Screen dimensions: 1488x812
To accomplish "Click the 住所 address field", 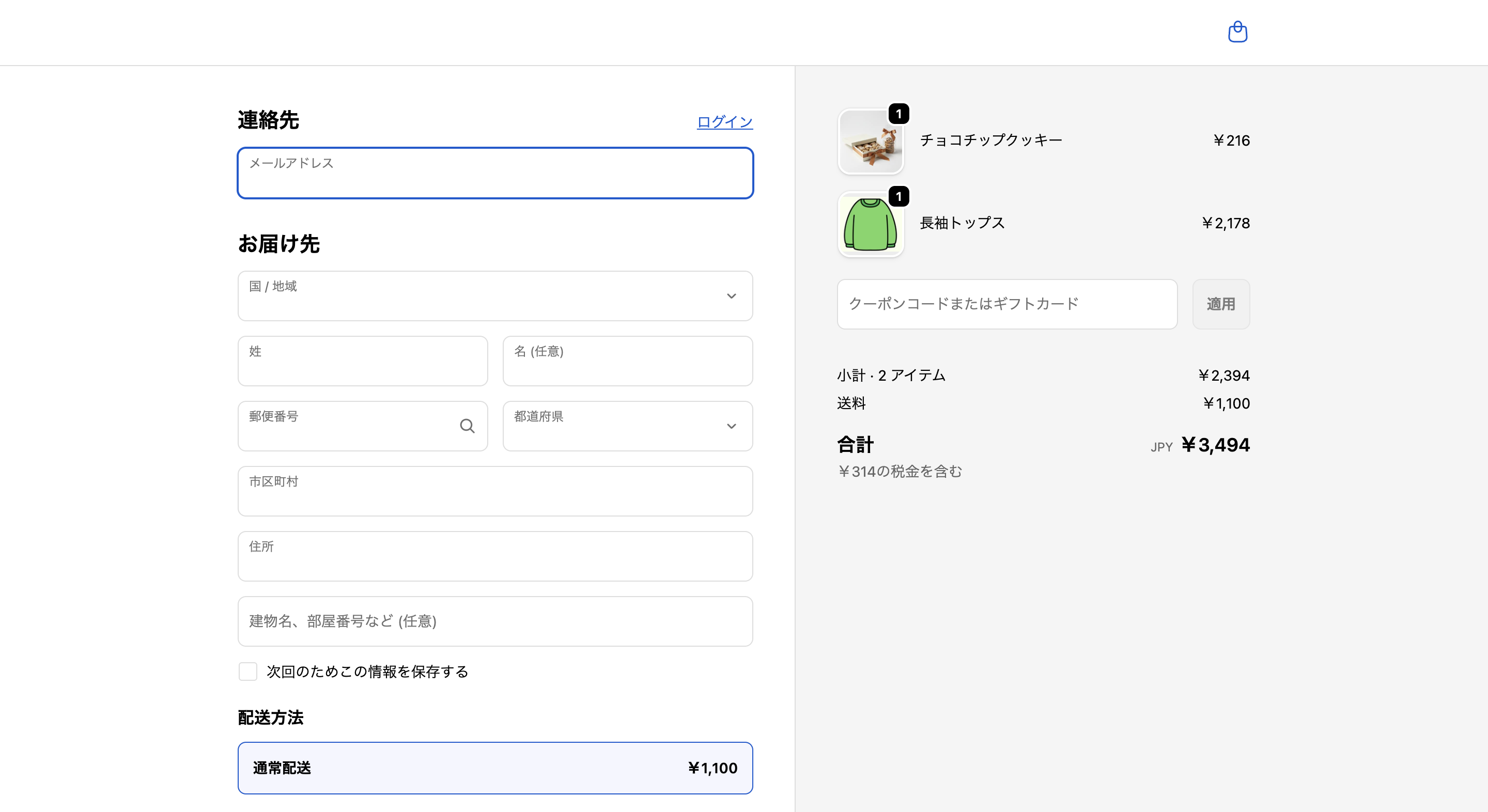I will [495, 556].
